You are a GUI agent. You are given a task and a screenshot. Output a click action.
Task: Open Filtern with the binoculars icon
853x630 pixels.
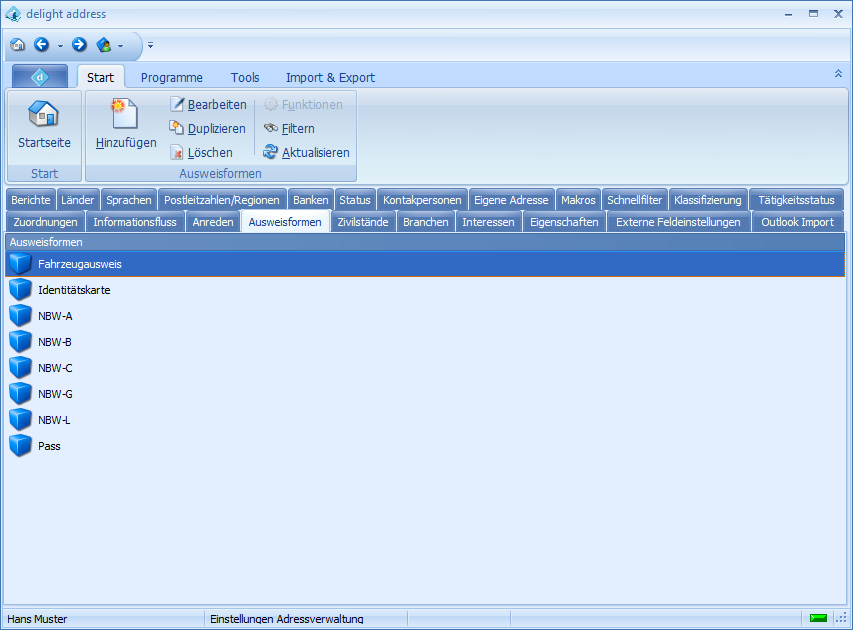[271, 128]
